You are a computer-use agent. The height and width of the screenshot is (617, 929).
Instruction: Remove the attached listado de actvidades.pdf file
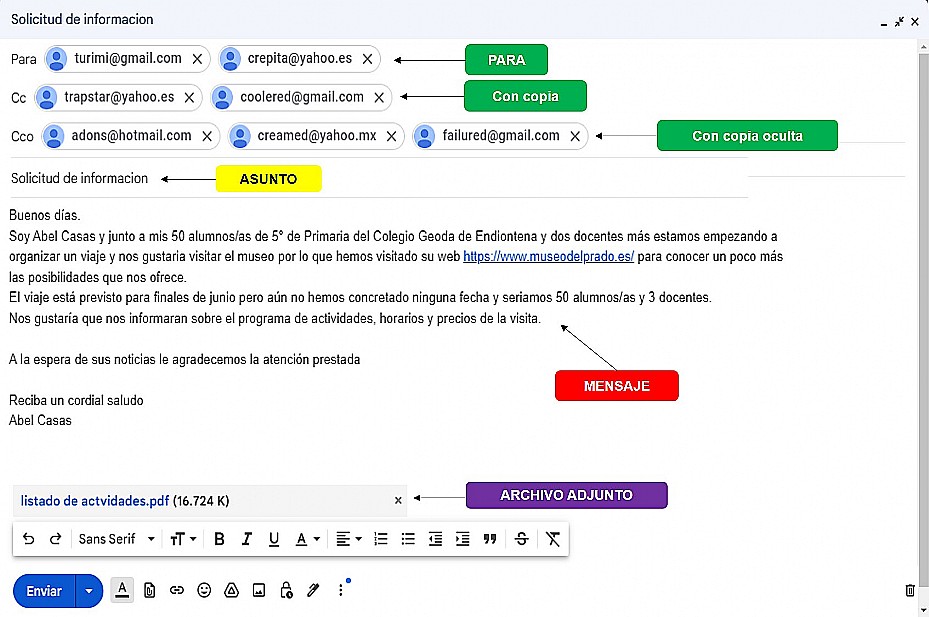[x=398, y=500]
